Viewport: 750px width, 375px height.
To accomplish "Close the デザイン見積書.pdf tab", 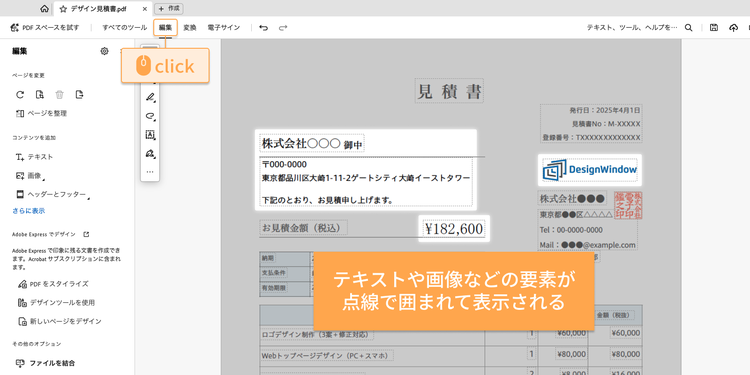I will click(144, 9).
